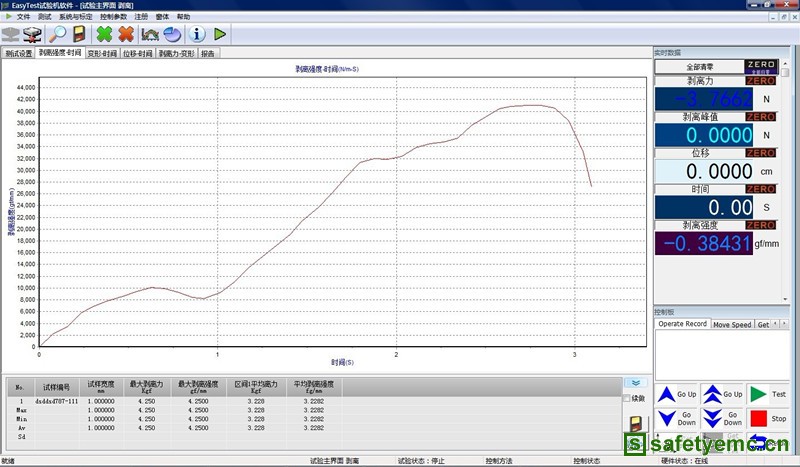This screenshot has width=800, height=467.
Task: Click the 位移 value display in cm
Action: (x=704, y=171)
